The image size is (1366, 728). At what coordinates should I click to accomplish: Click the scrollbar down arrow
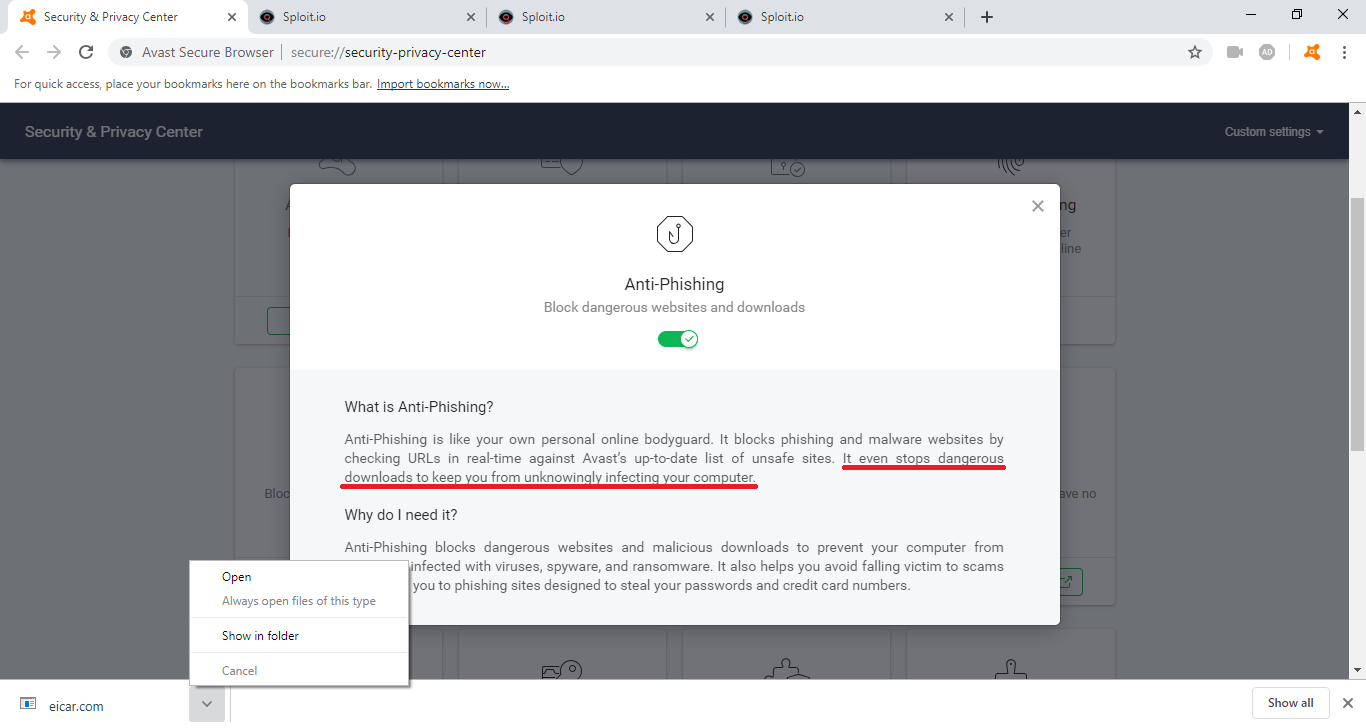(x=1357, y=670)
